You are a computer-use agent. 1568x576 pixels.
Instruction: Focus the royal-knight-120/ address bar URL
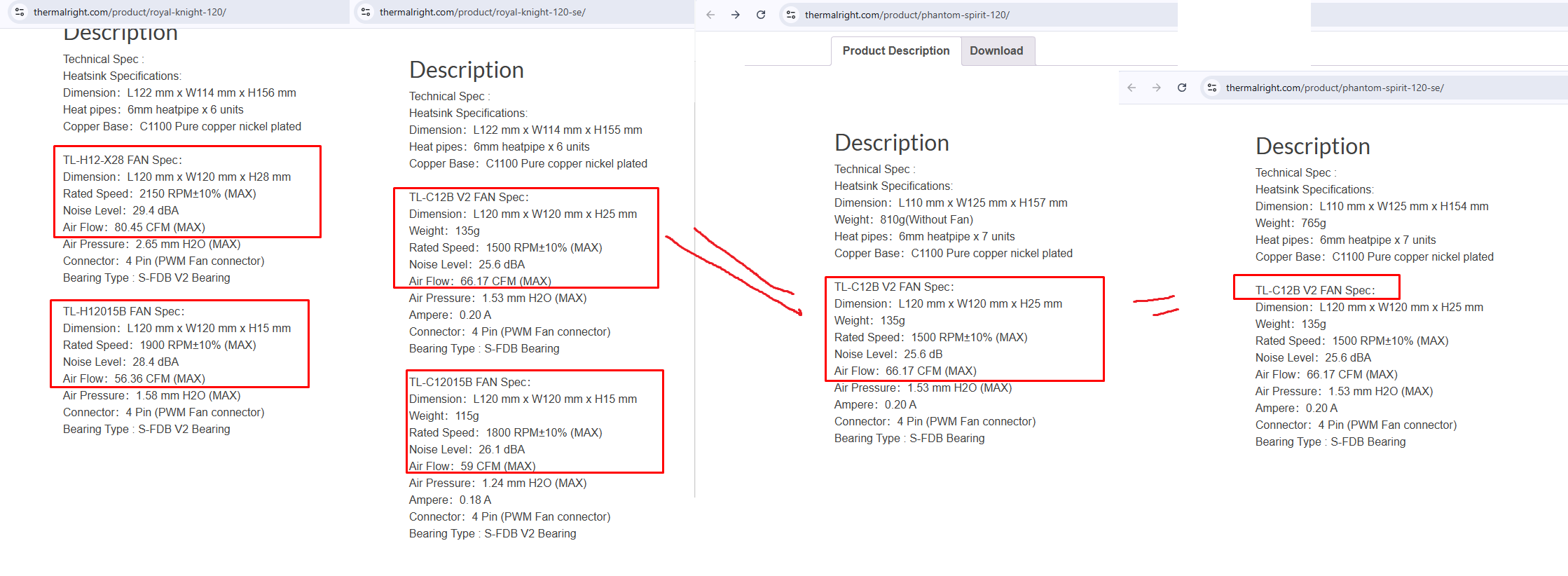pos(130,12)
